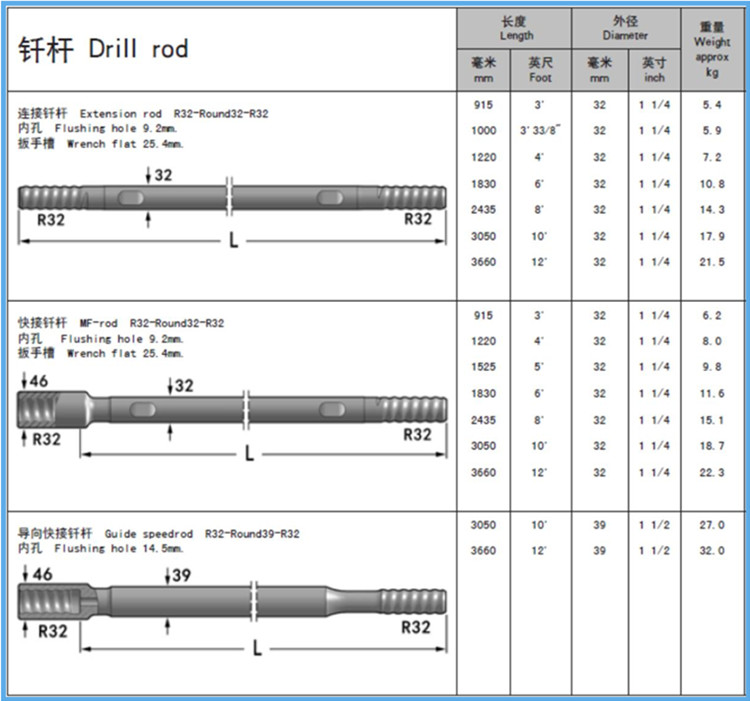750x701 pixels.
Task: Click the '英尺 Foot' sub-header
Action: pos(540,70)
